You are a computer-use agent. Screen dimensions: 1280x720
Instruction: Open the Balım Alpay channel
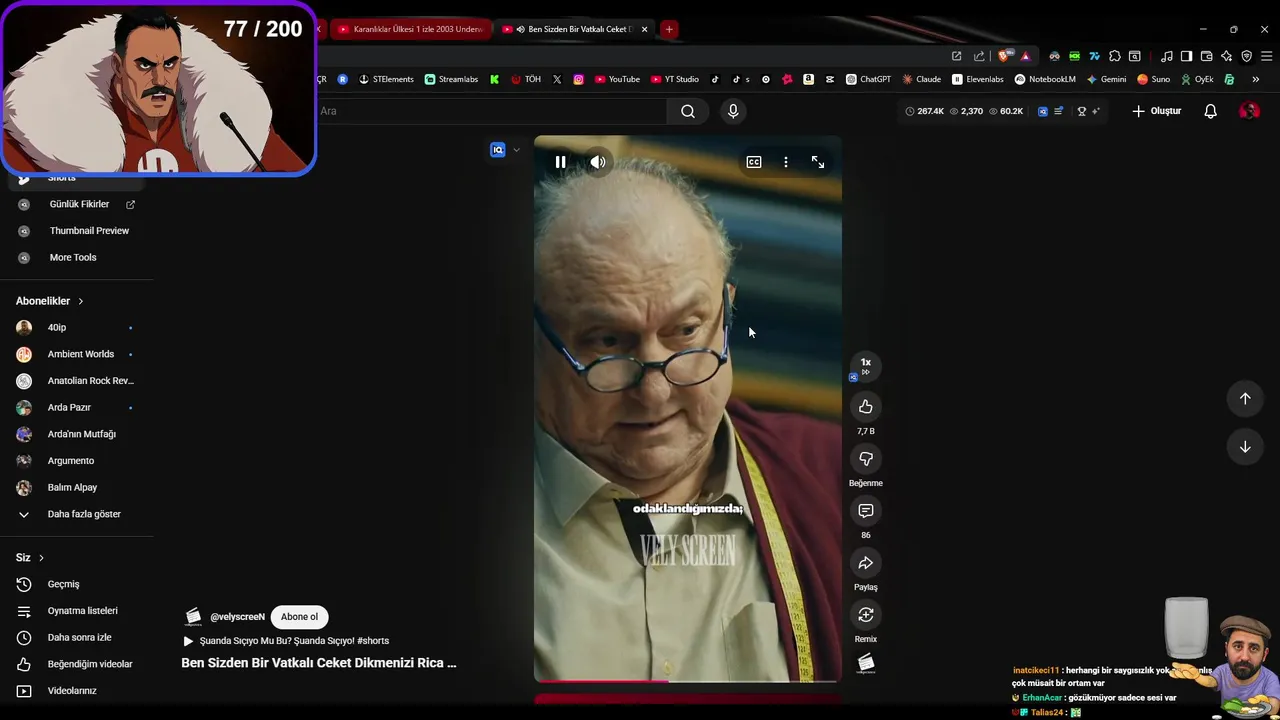(76, 488)
